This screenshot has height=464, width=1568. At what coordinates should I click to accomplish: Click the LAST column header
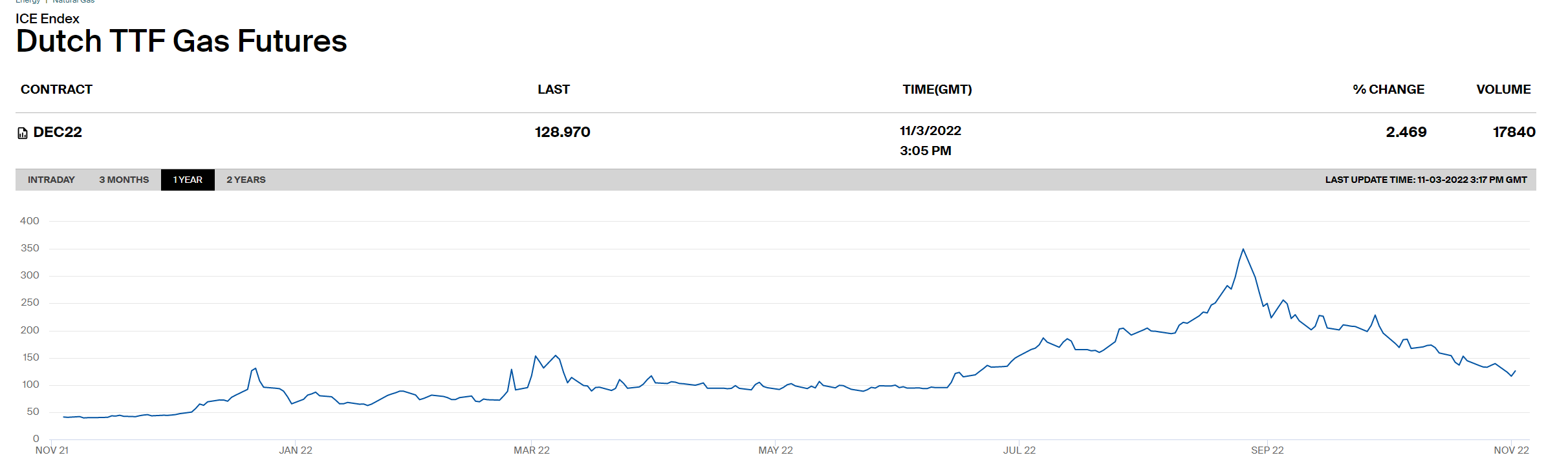click(x=554, y=89)
